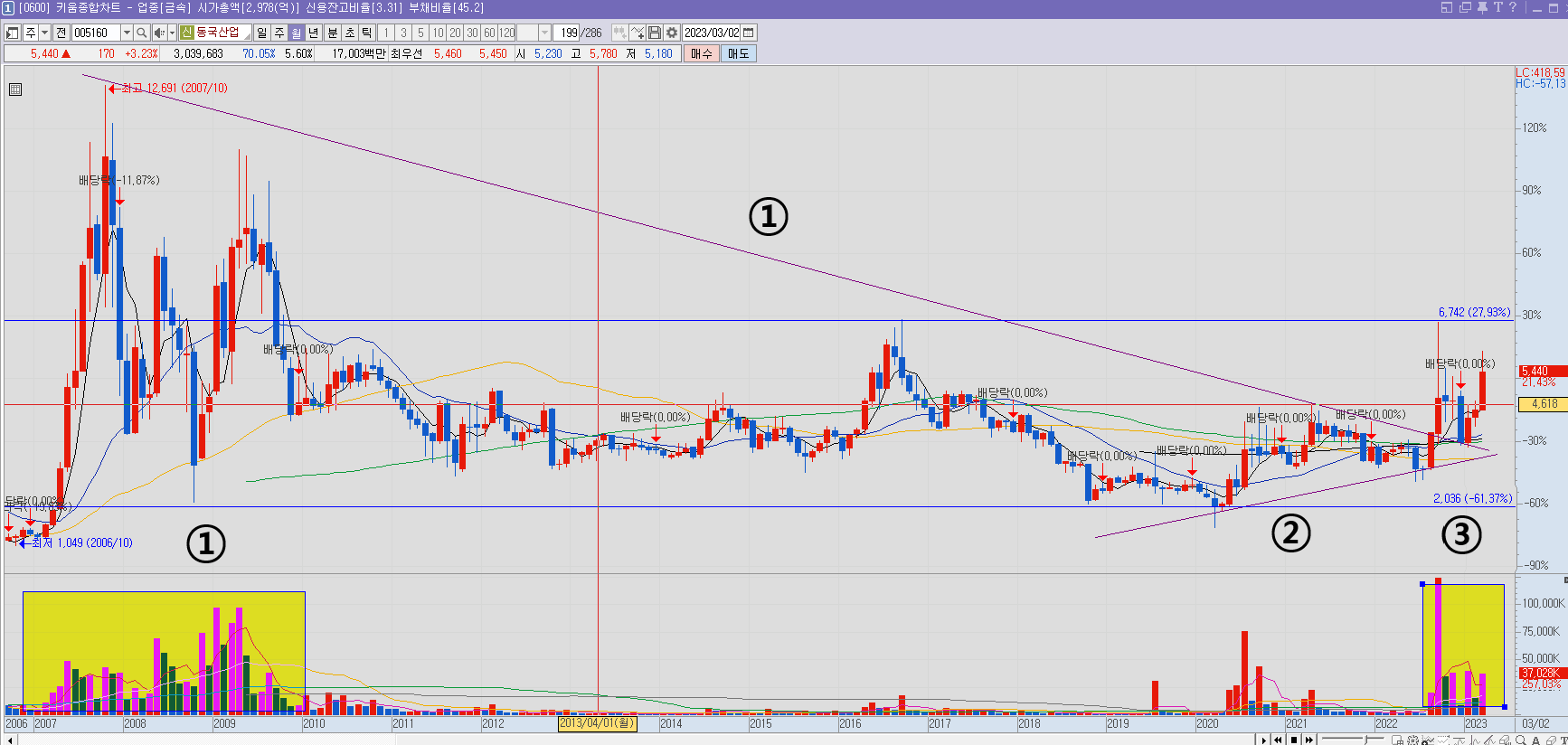Click scroll-left arrow at bottom left

click(10, 740)
